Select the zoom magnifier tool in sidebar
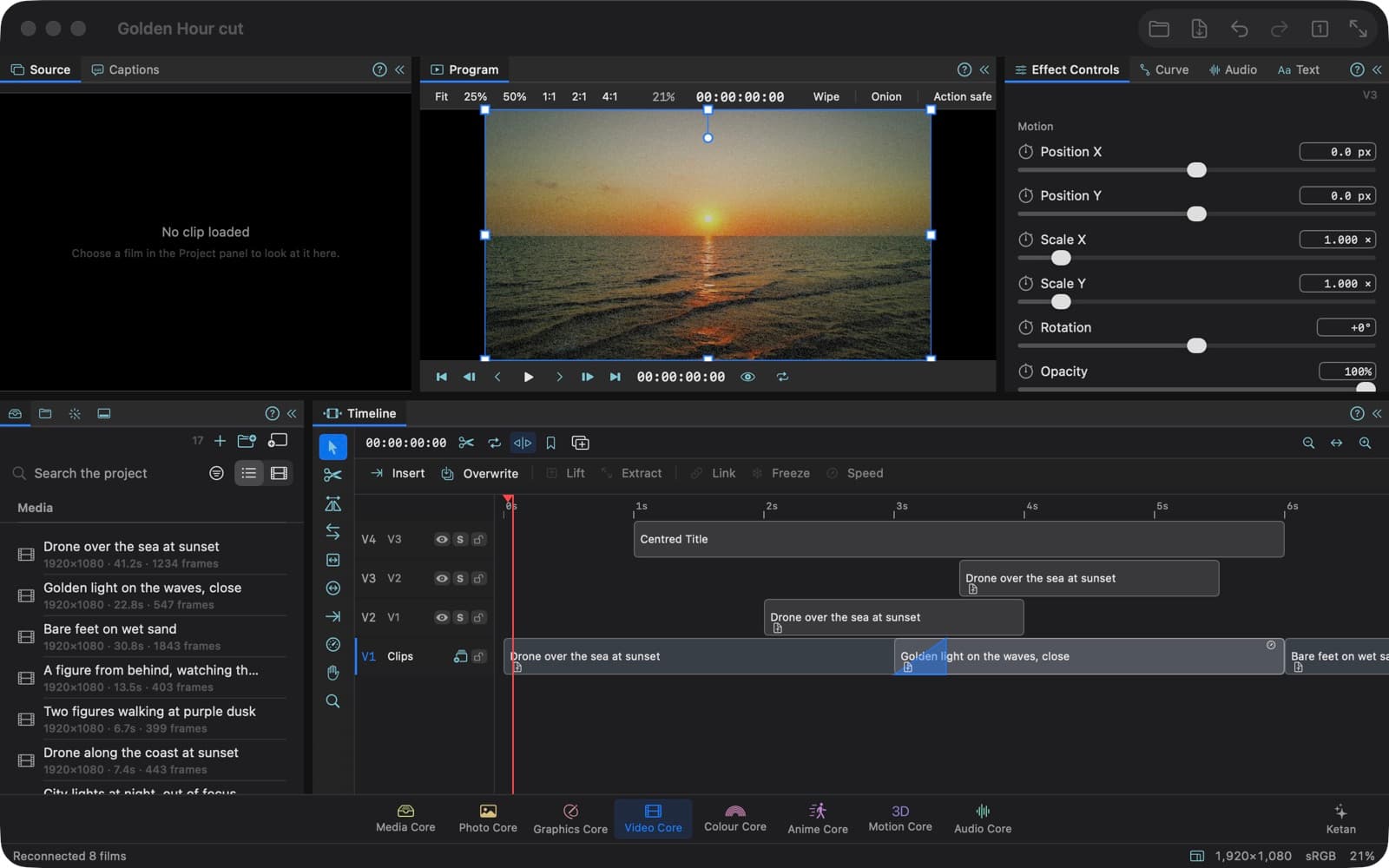 click(x=332, y=700)
